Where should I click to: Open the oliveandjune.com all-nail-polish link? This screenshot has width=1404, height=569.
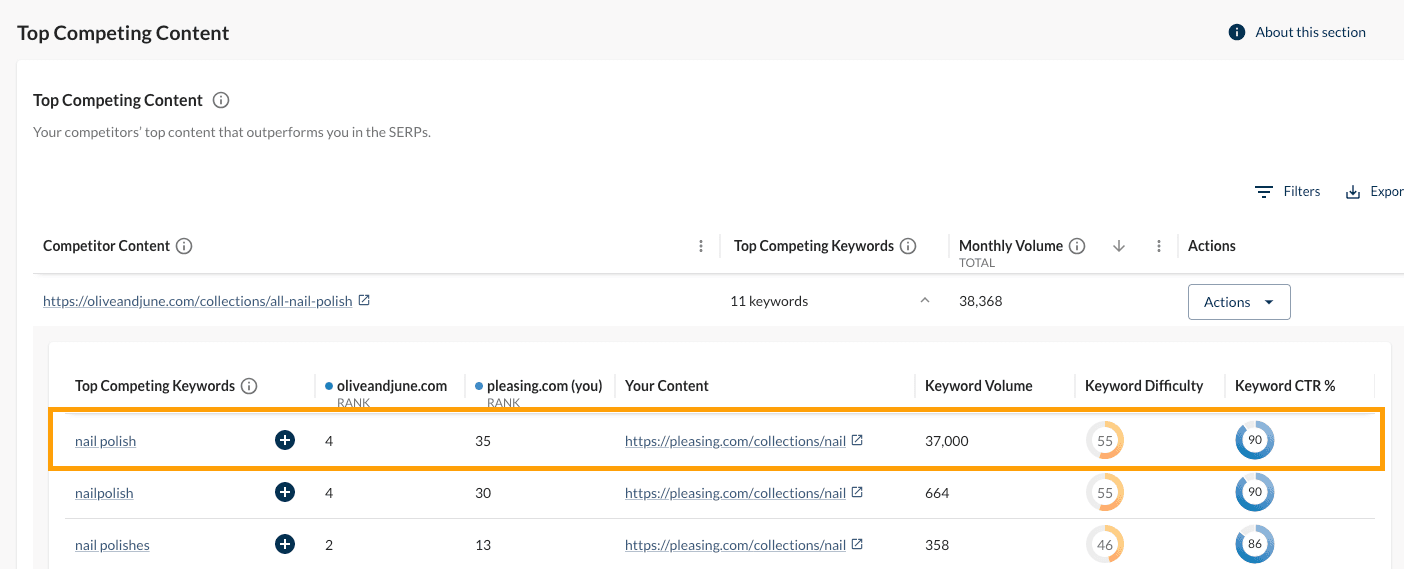point(197,301)
